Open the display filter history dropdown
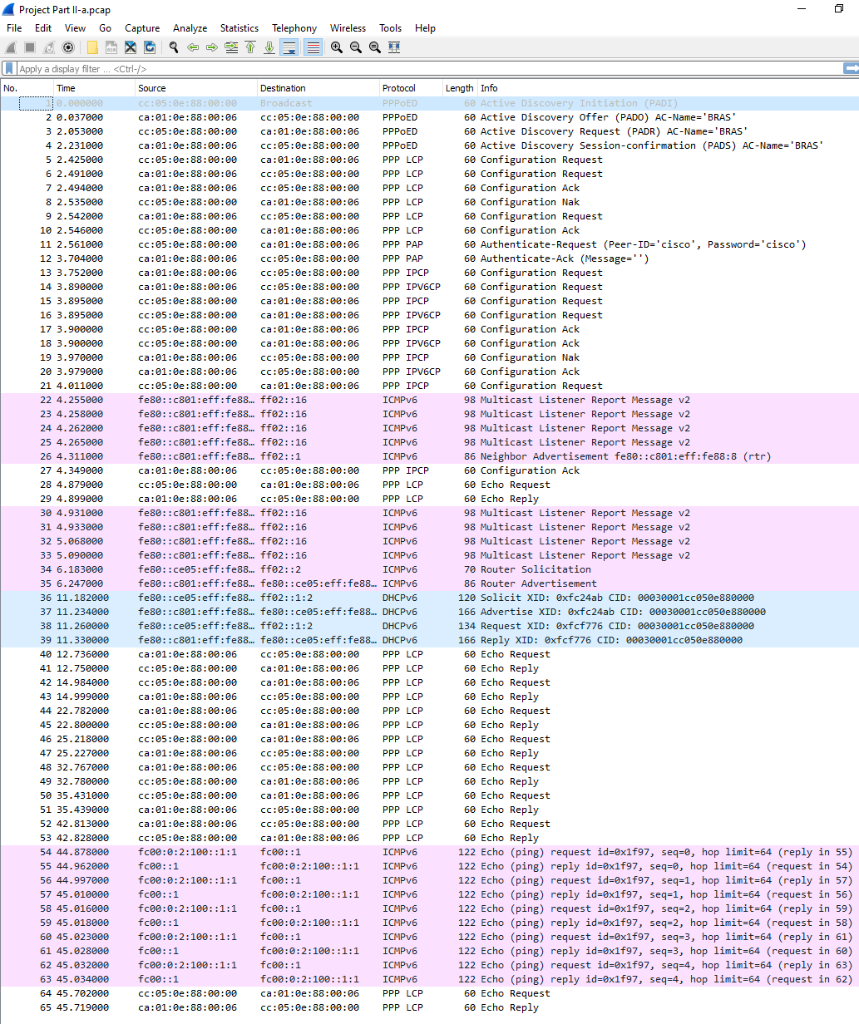 [838, 69]
